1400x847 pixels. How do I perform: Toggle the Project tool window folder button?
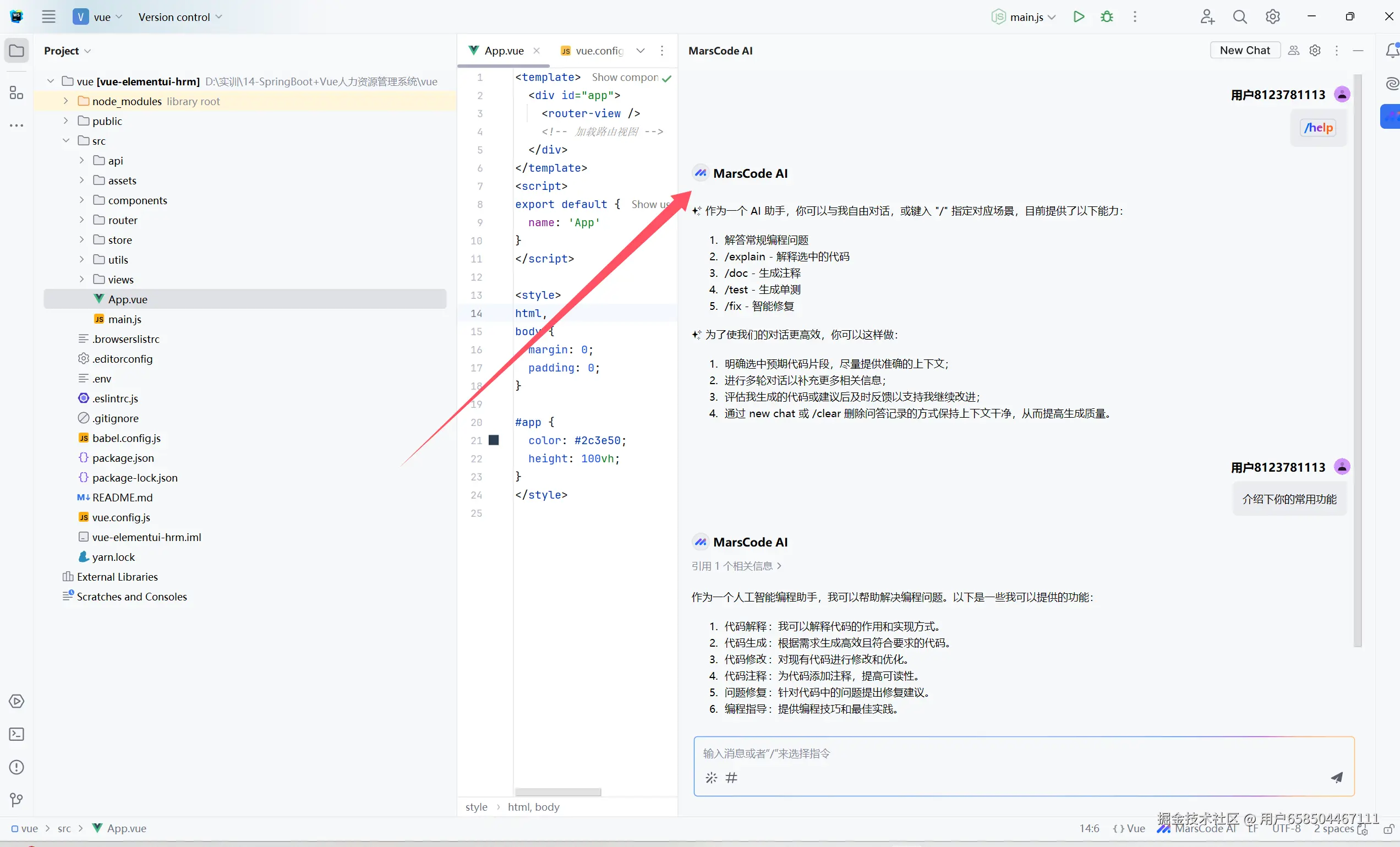pyautogui.click(x=17, y=51)
